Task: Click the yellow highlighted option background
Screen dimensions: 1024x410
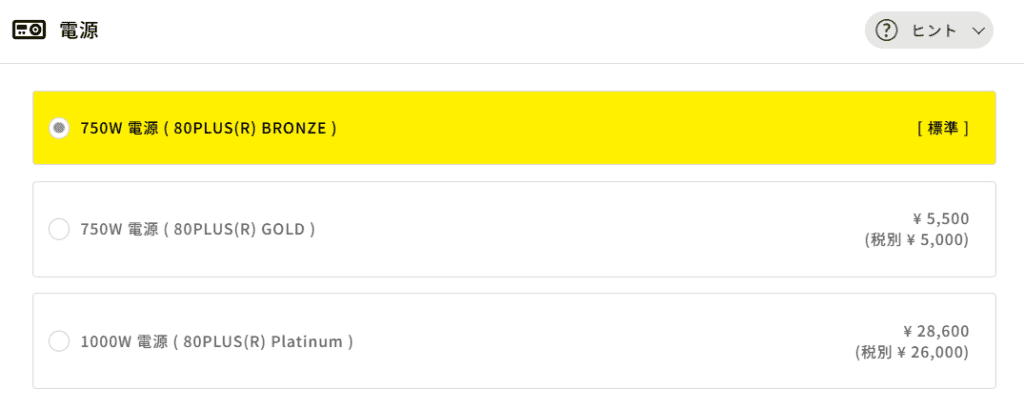Action: (x=600, y=128)
